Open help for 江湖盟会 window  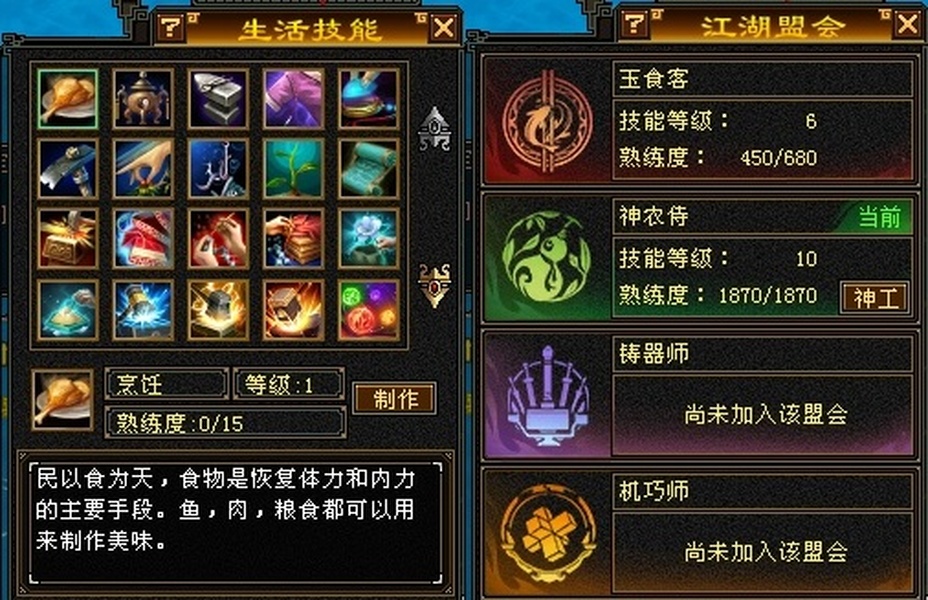(634, 24)
